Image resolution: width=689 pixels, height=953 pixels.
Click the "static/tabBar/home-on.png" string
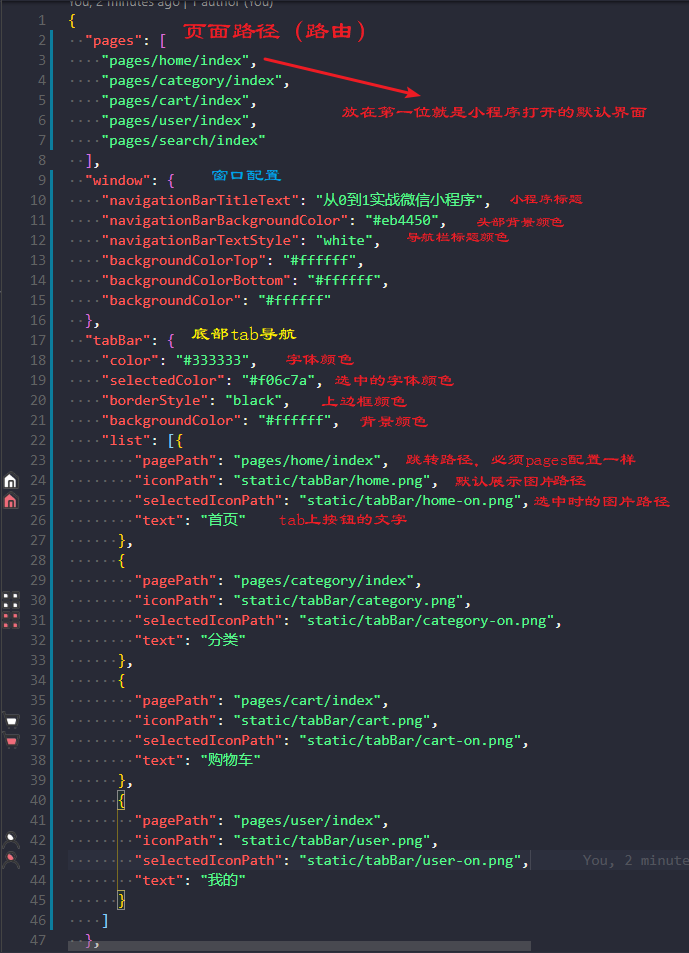coord(410,500)
